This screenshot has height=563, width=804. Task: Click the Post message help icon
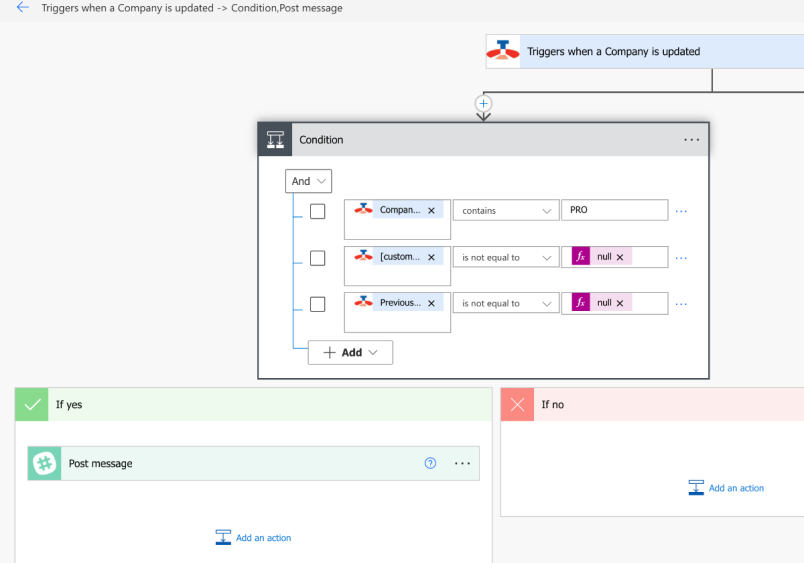click(x=431, y=463)
